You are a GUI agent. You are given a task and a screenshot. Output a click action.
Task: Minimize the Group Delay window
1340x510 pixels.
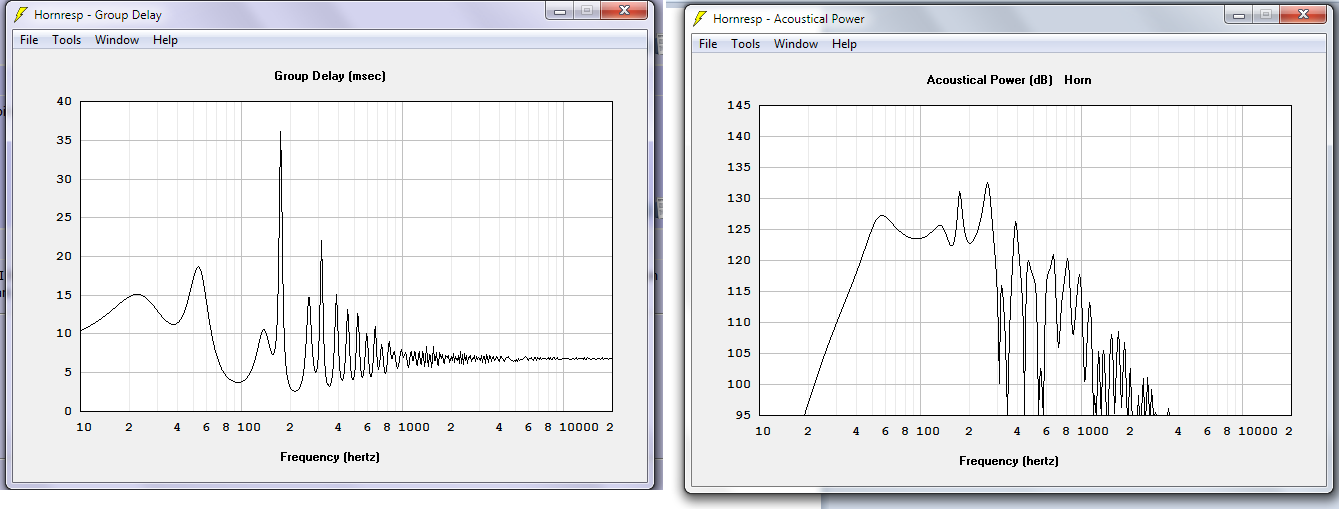pos(560,11)
